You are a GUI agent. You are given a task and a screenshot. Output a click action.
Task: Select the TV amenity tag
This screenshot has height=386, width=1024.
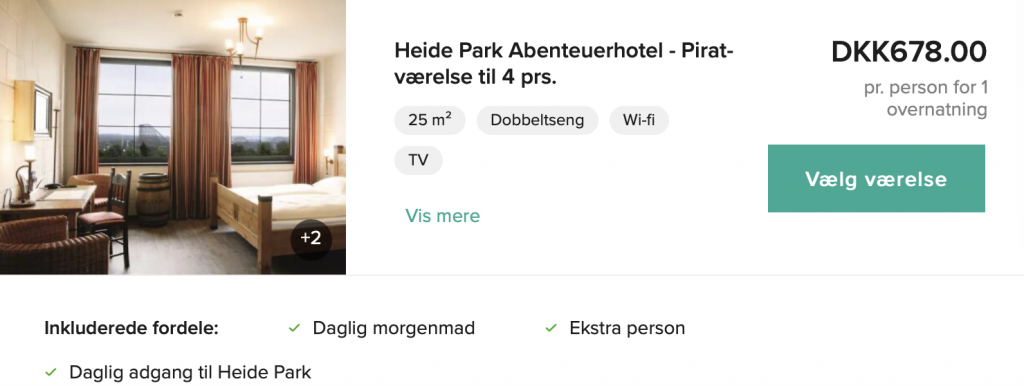[x=418, y=160]
